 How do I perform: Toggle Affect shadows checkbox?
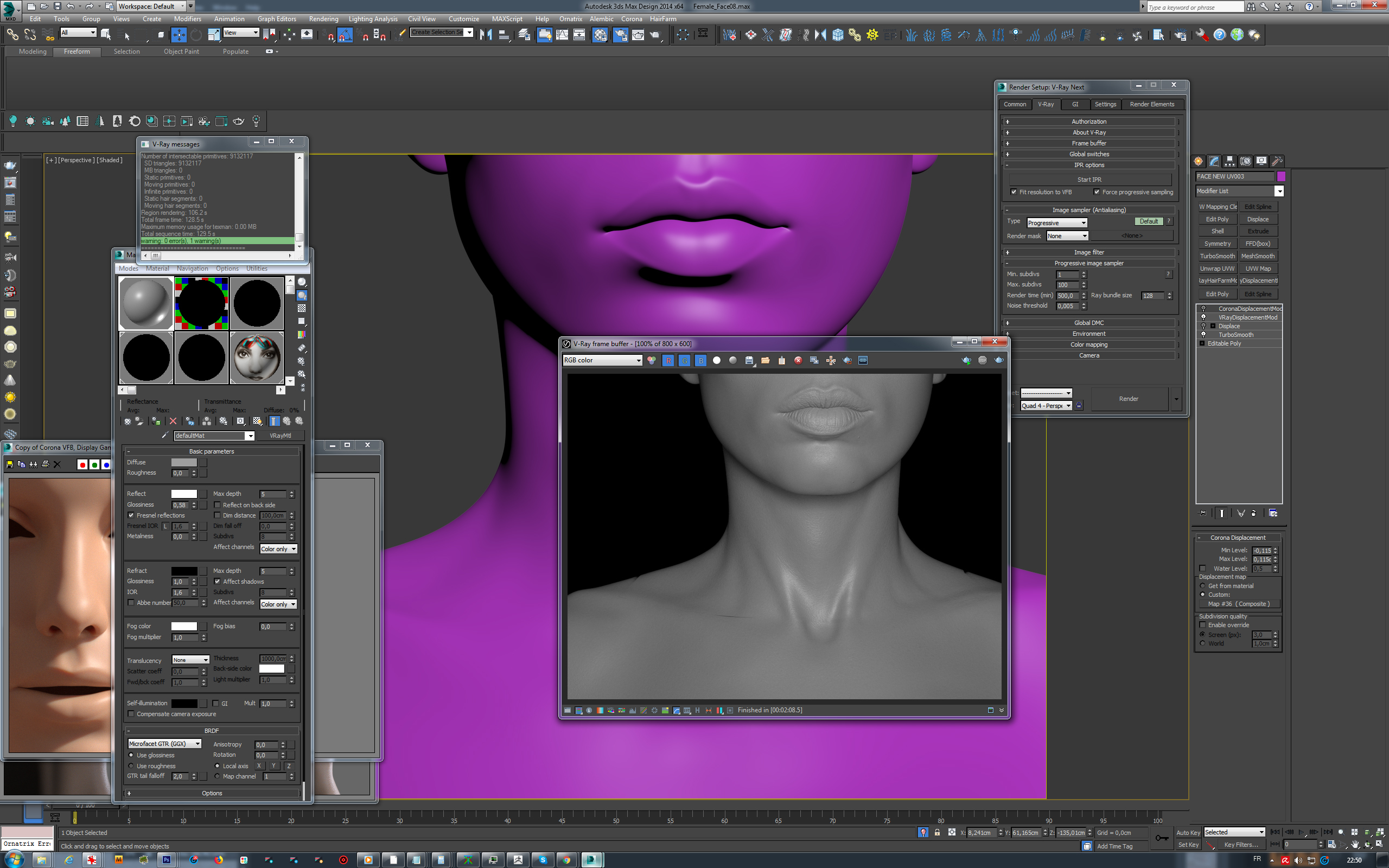coord(217,582)
